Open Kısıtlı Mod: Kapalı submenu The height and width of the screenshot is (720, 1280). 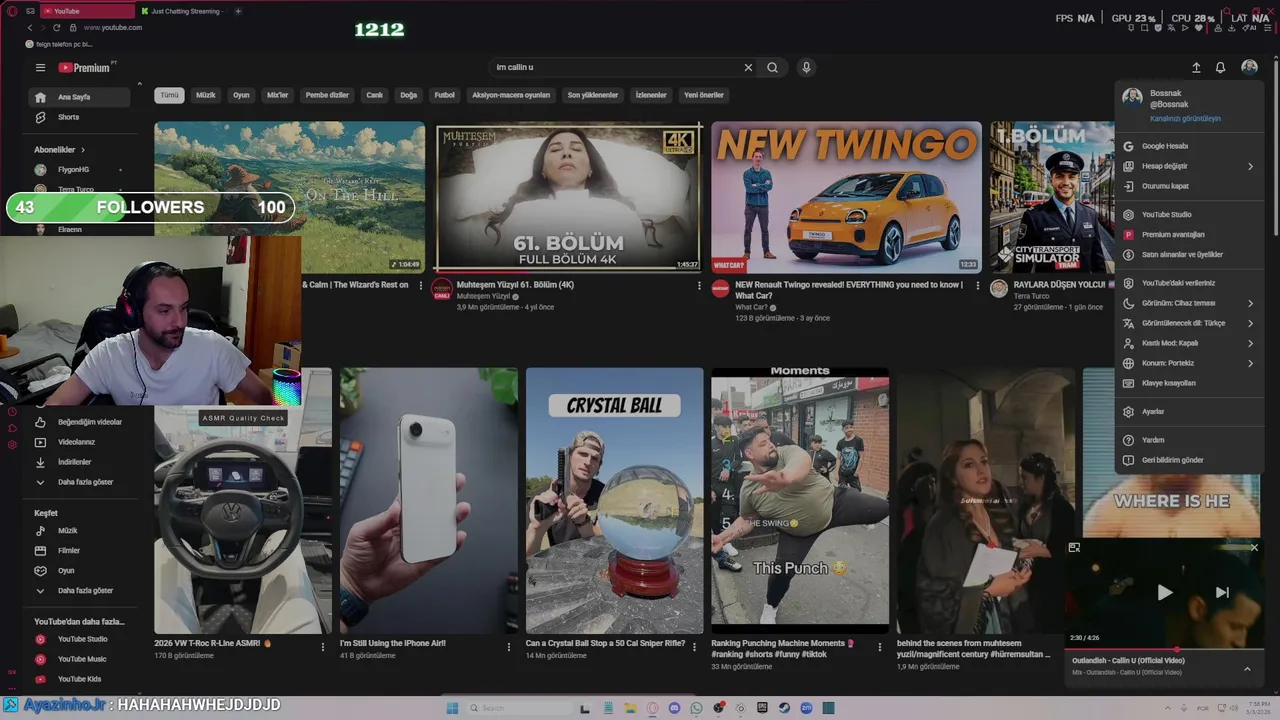tap(1189, 343)
